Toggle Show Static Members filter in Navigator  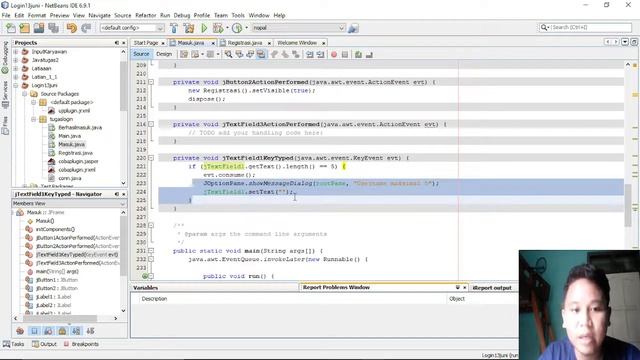48,331
